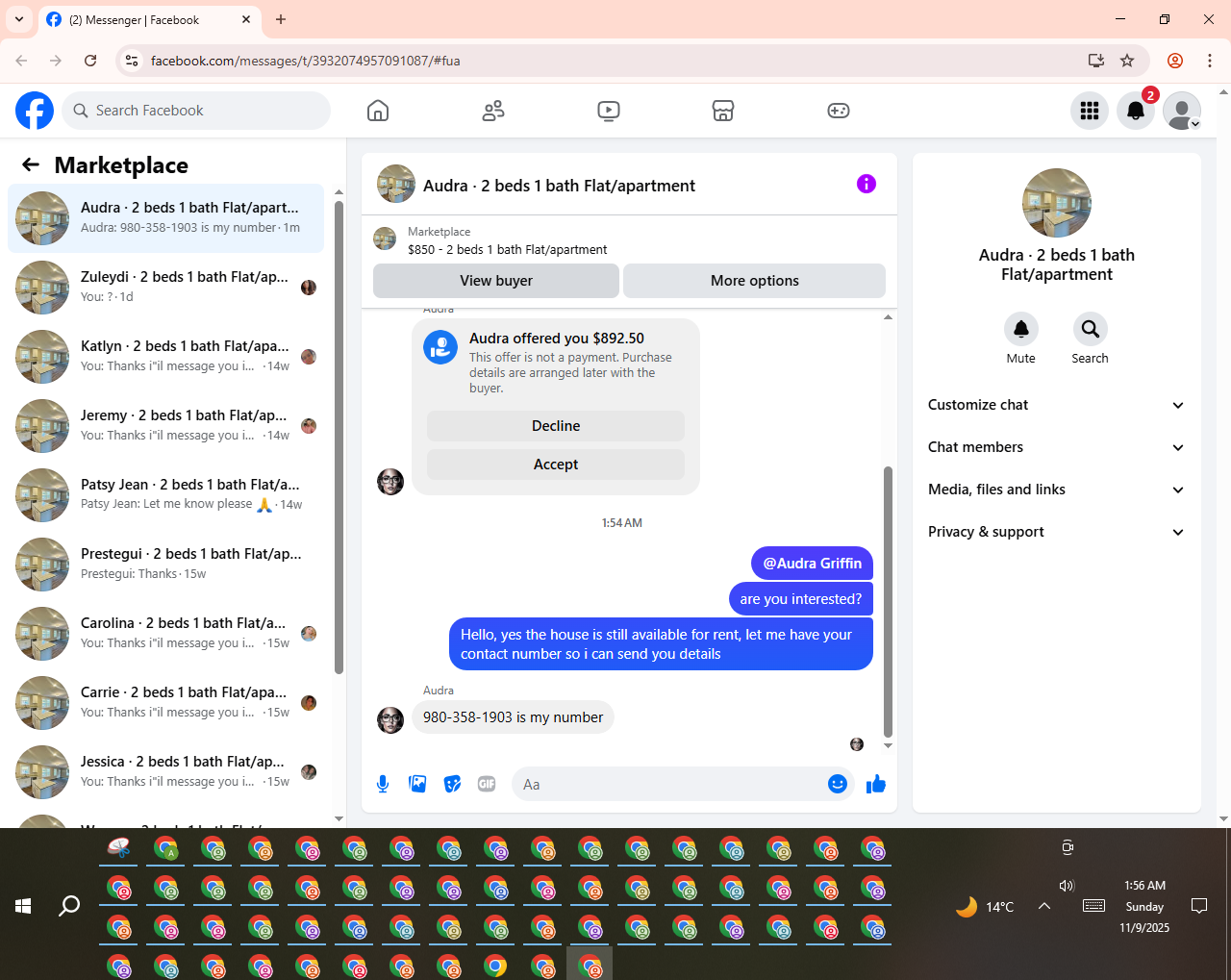
Task: Show hidden system tray icons chevron
Action: pyautogui.click(x=1044, y=906)
